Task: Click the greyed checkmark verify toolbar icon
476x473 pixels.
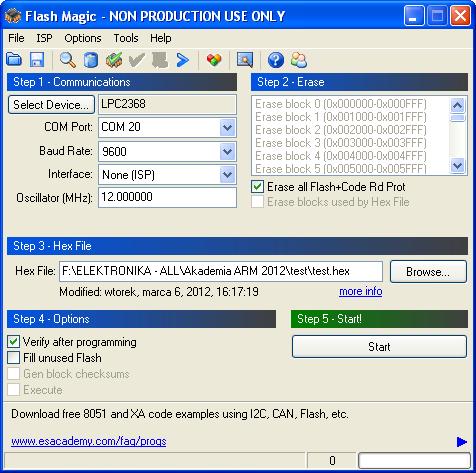Action: tap(137, 60)
